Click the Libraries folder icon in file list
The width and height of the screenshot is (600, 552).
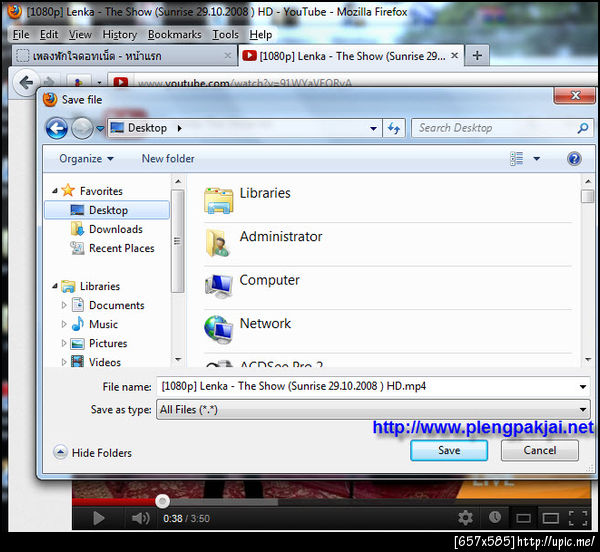(x=218, y=200)
